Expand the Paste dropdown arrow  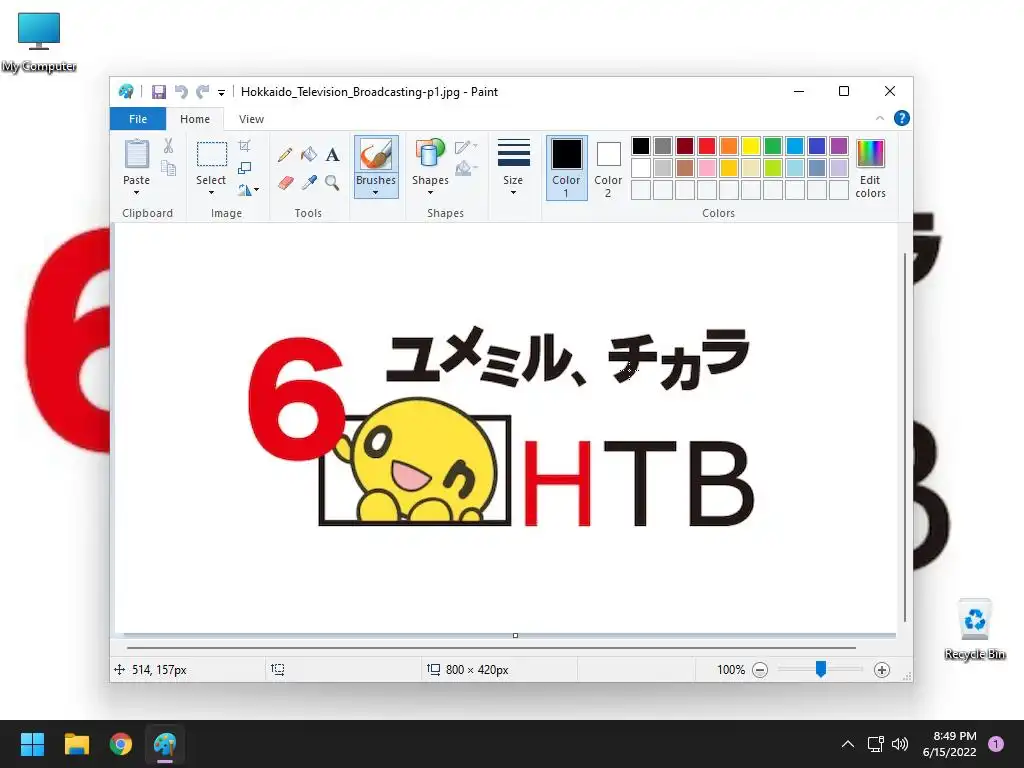pyautogui.click(x=136, y=193)
